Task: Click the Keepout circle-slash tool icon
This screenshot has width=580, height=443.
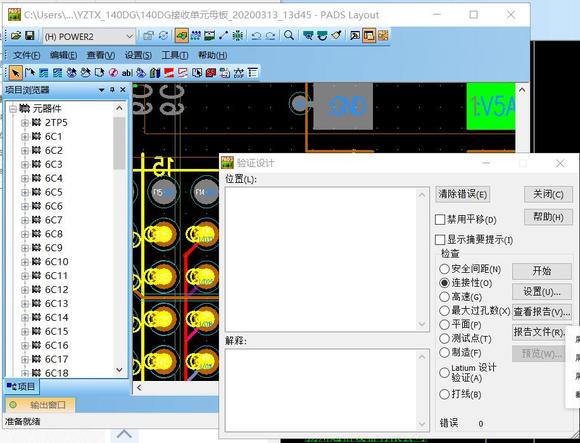Action: tap(113, 73)
